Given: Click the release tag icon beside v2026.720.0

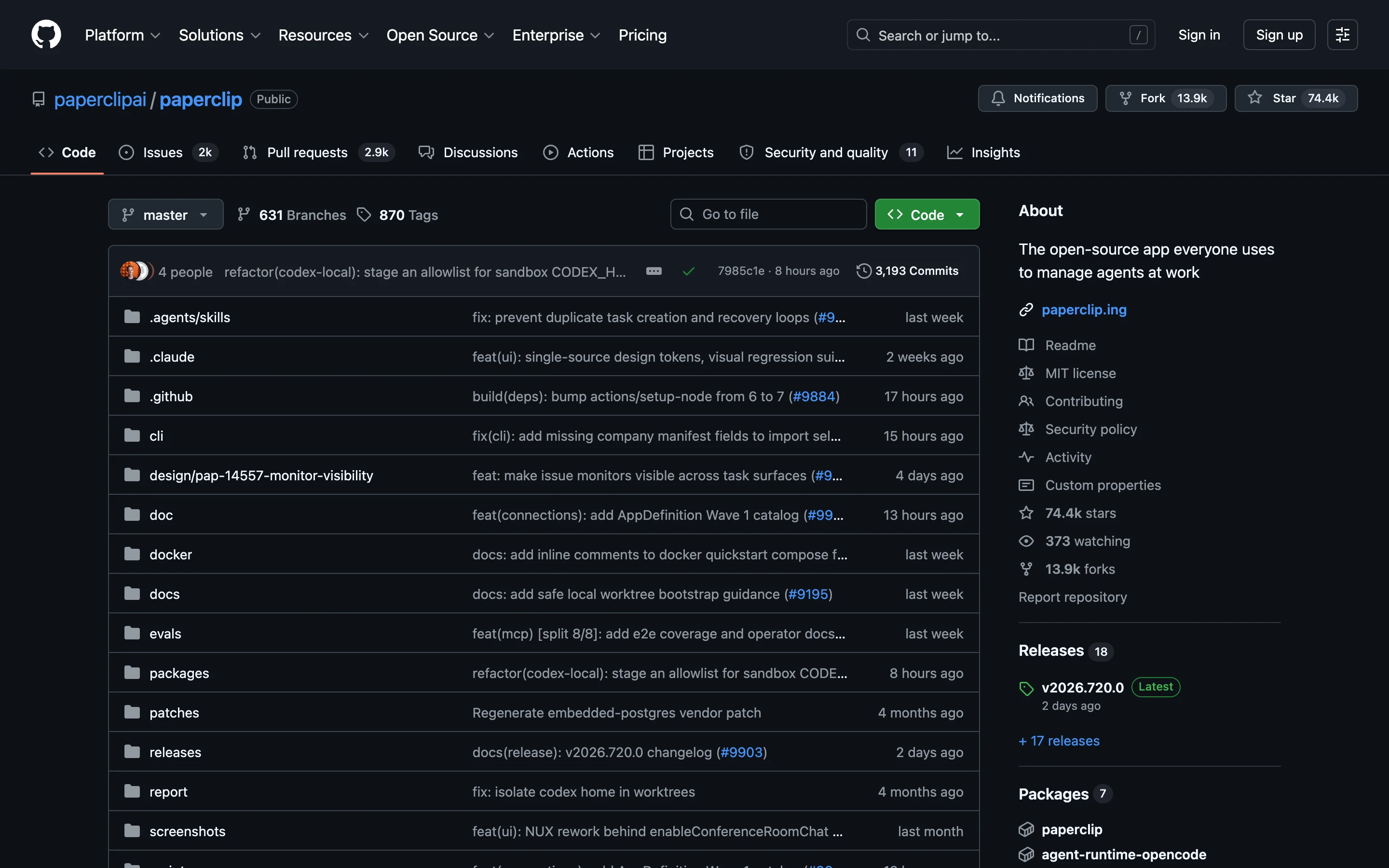Looking at the screenshot, I should click(x=1026, y=688).
